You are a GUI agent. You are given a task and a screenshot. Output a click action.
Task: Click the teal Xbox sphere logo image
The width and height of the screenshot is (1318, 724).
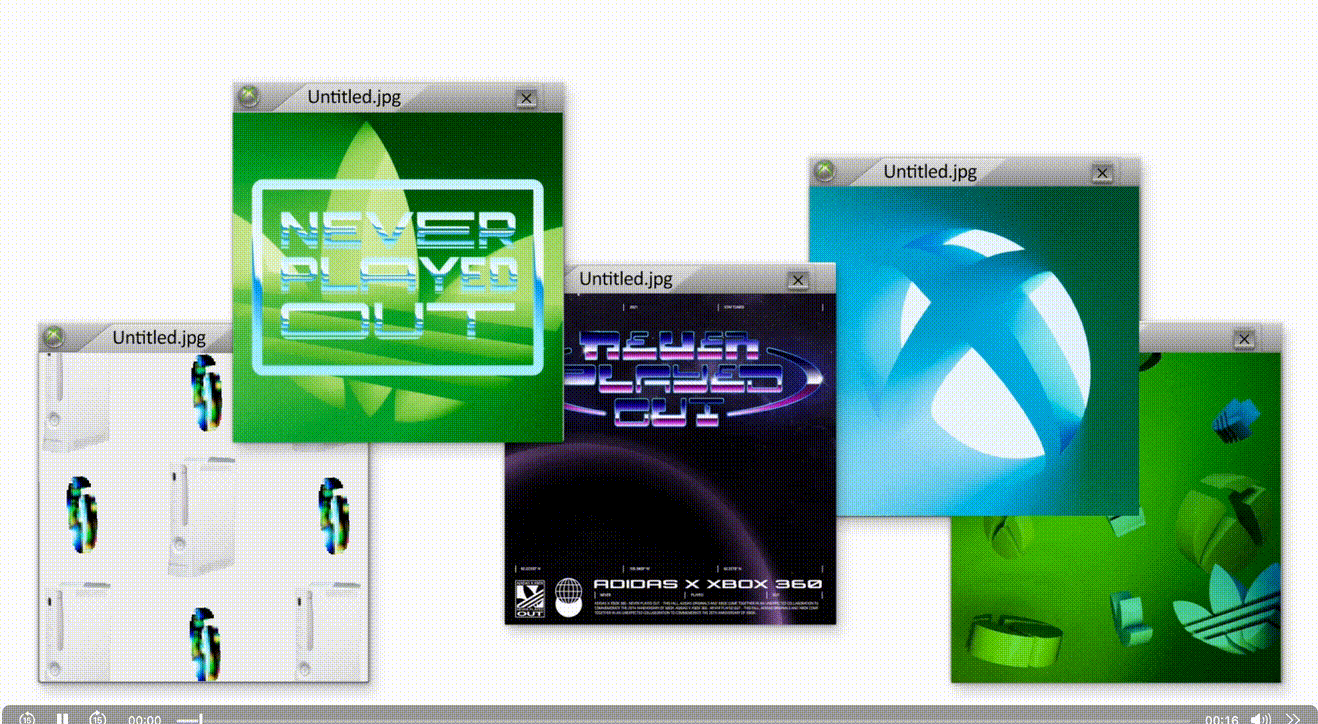pos(974,351)
